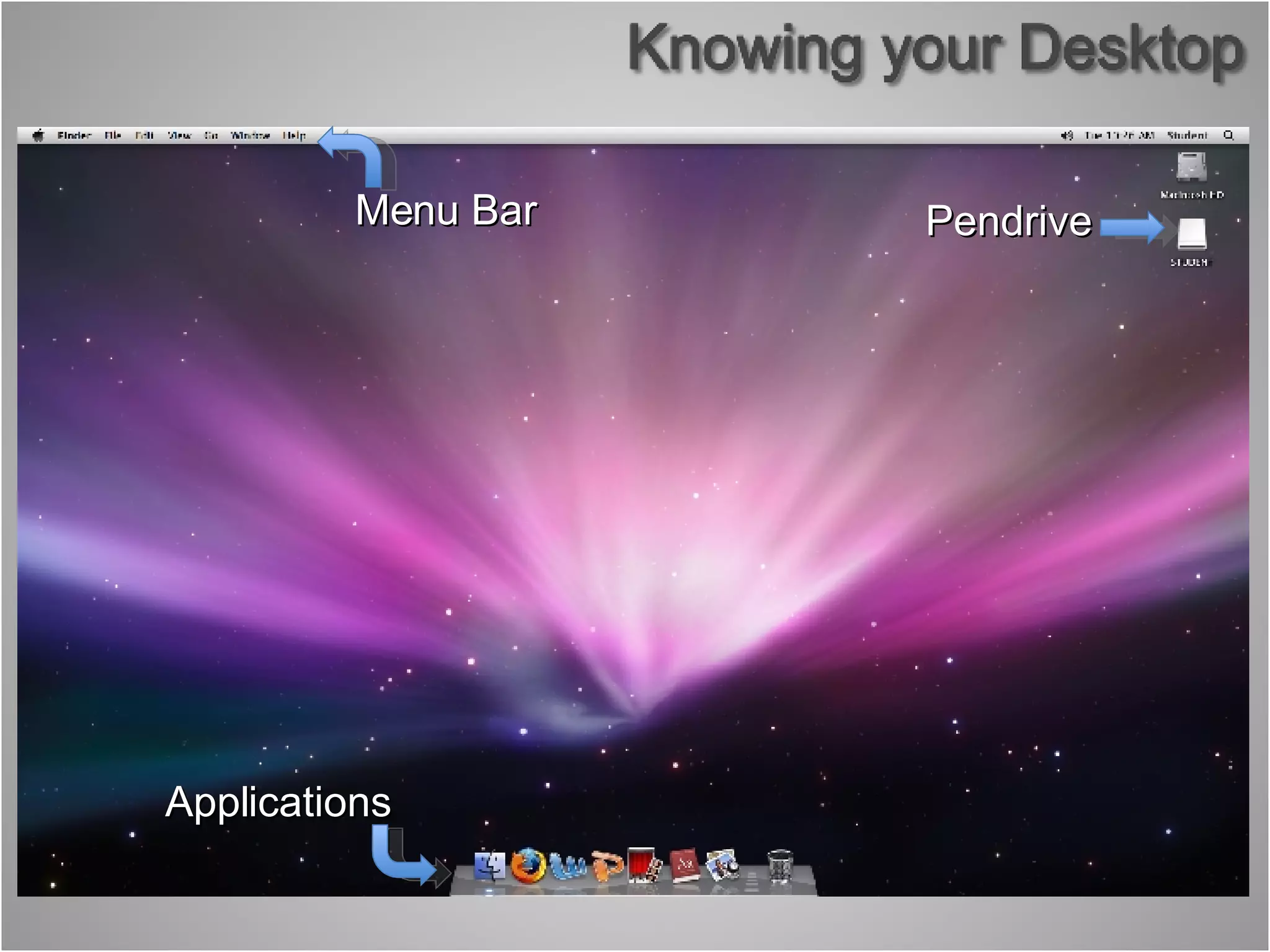Click the Spotlight magnifying glass icon

[1228, 135]
